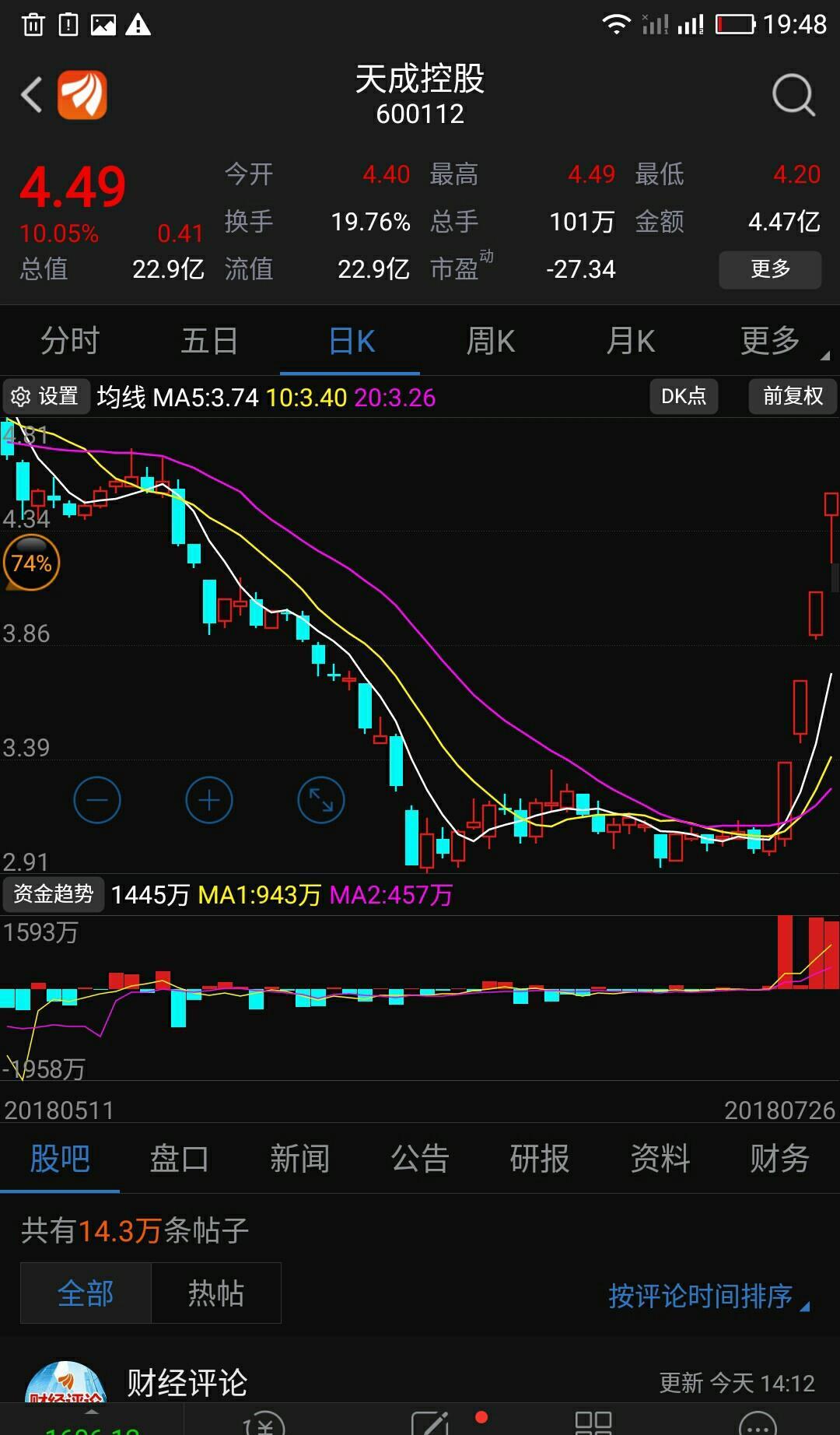
Task: Tap the back arrow icon
Action: [32, 95]
